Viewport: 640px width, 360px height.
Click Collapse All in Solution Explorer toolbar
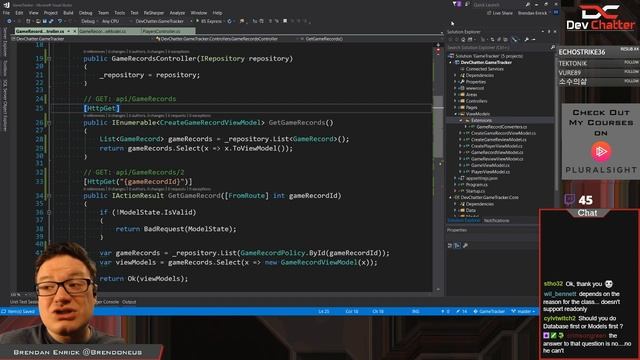tap(499, 40)
